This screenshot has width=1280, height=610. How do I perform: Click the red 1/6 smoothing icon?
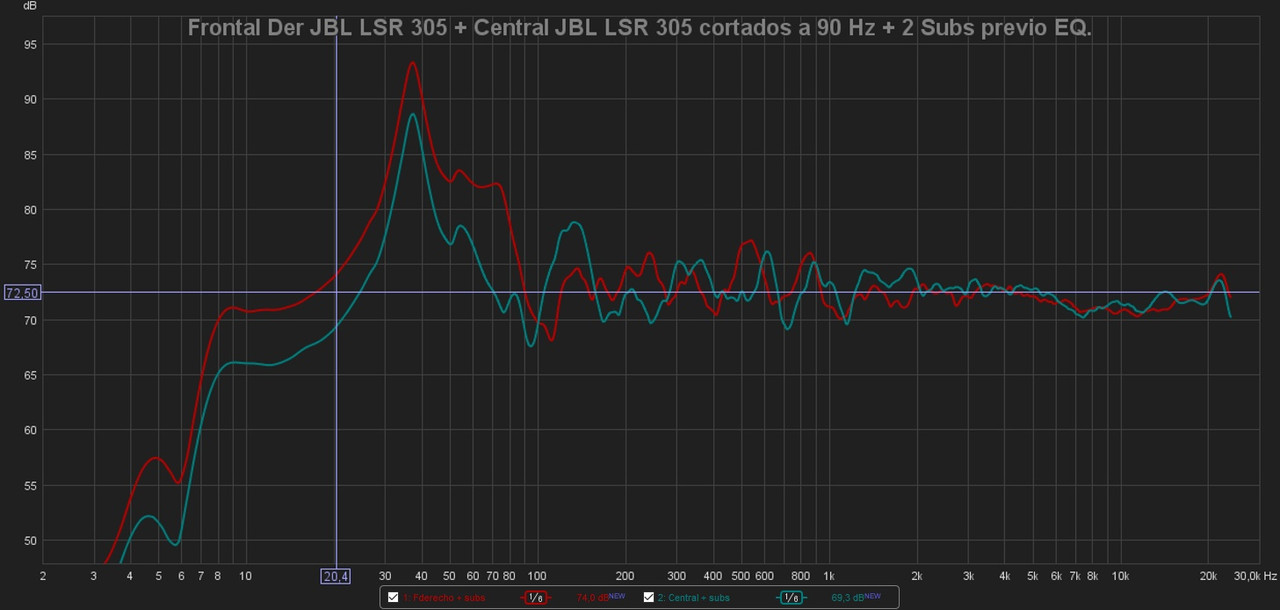pos(535,598)
